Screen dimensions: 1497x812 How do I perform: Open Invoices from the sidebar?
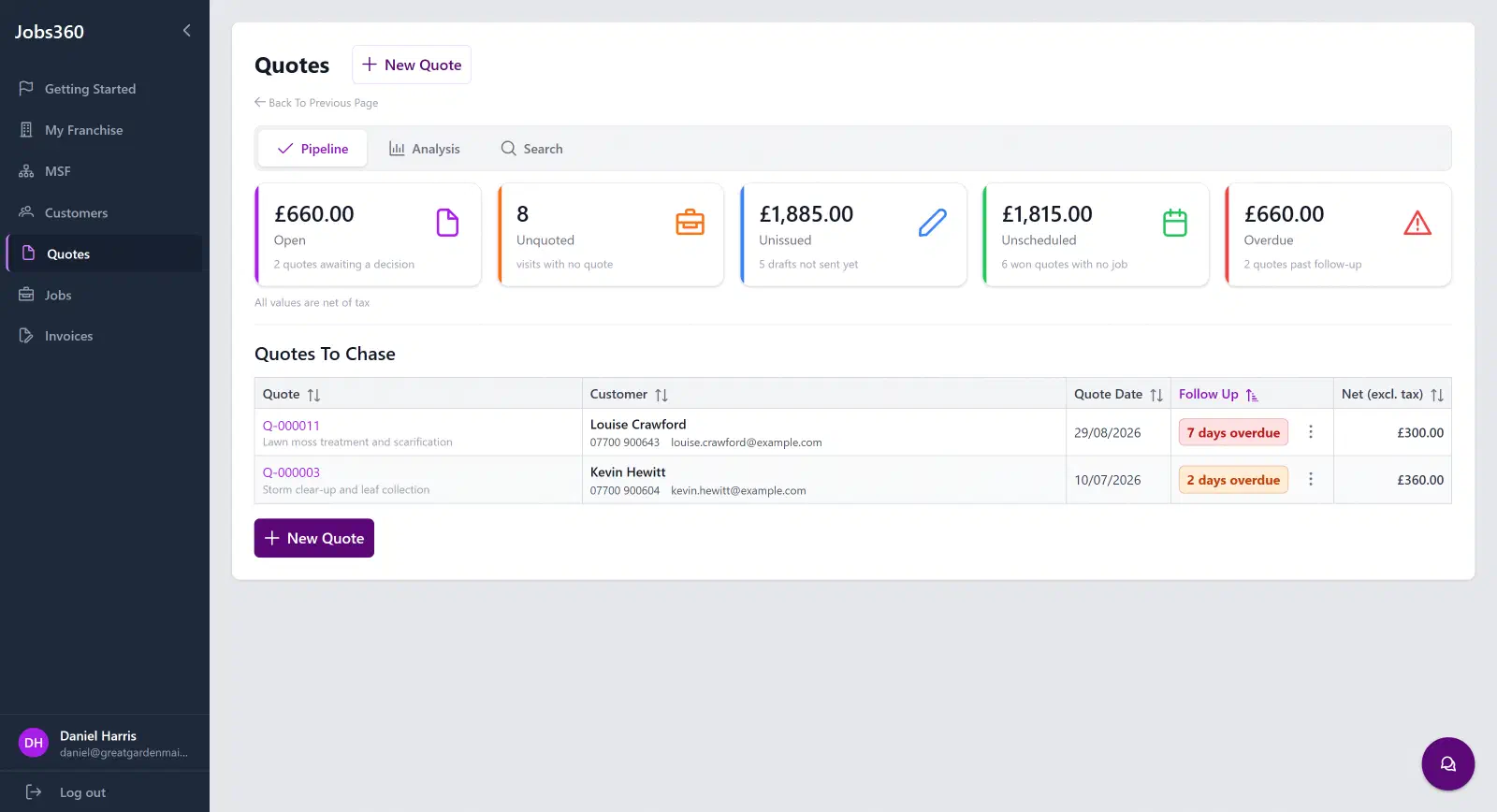tap(105, 336)
